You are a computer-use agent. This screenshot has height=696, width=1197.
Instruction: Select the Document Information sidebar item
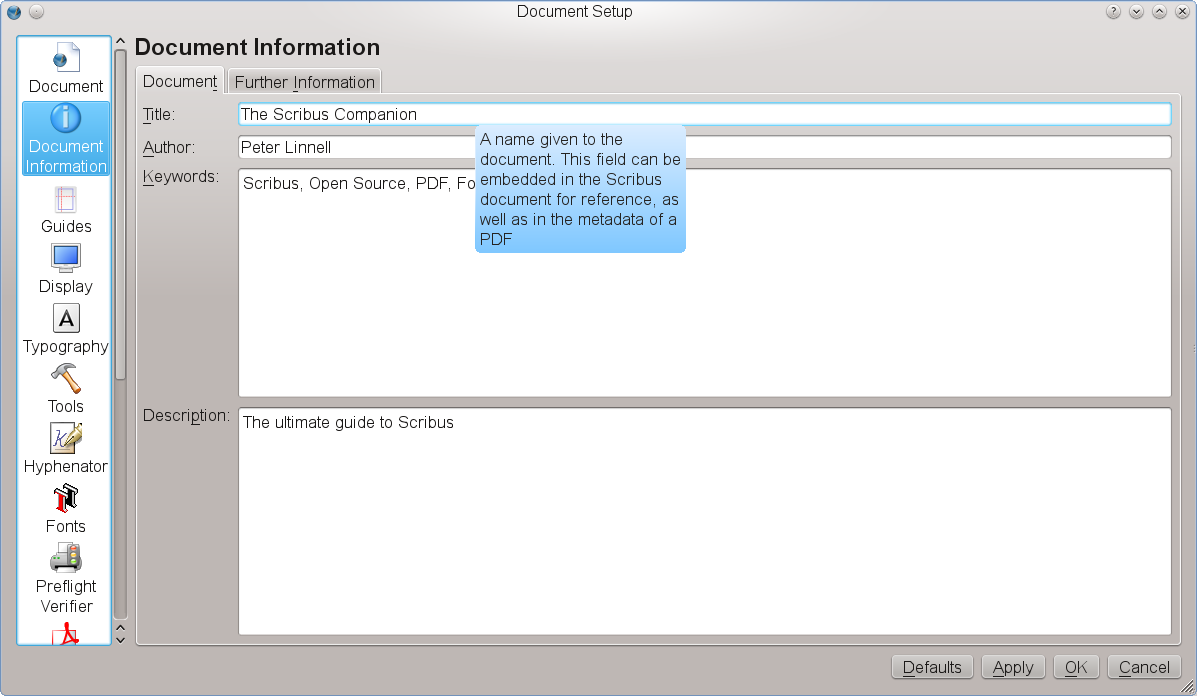pos(66,139)
